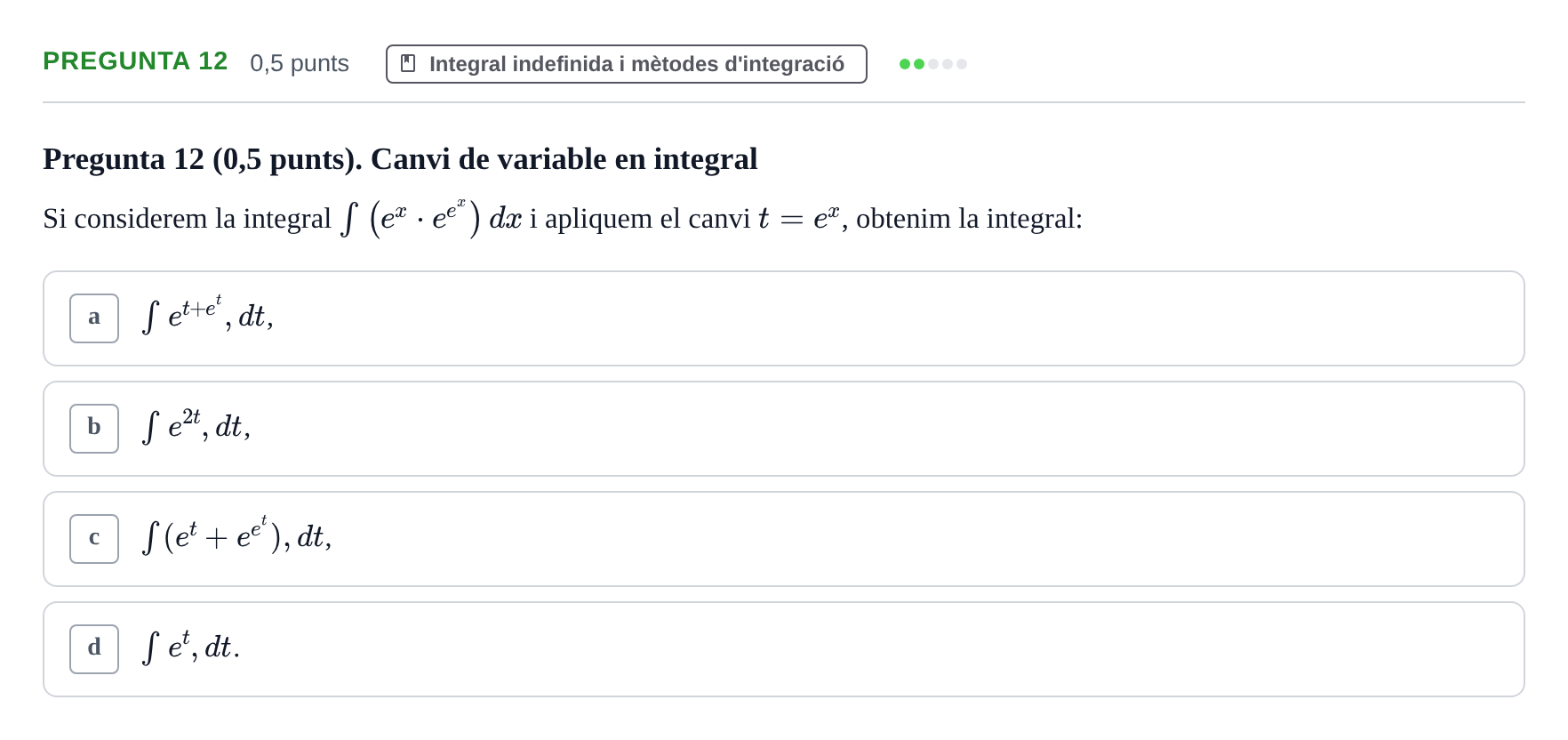Click the book icon in the topic tag
The image size is (1568, 740).
pyautogui.click(x=408, y=63)
